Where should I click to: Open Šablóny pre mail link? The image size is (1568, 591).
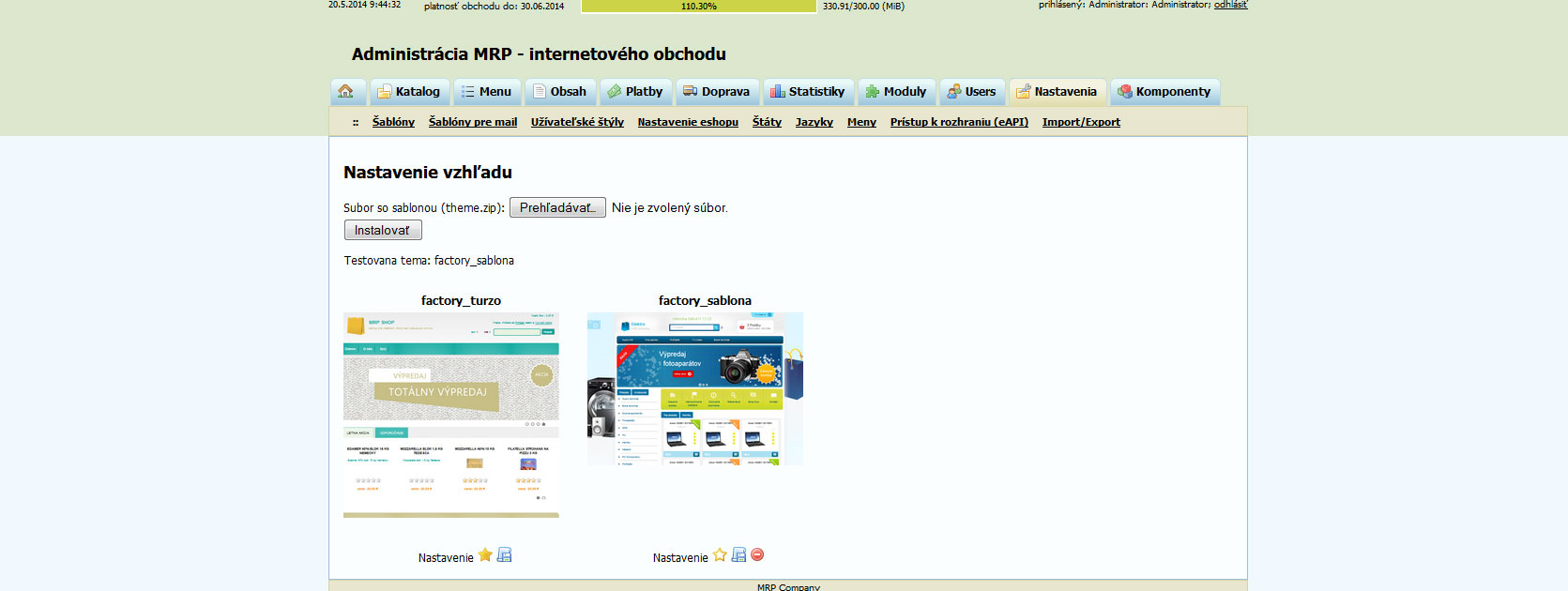473,122
